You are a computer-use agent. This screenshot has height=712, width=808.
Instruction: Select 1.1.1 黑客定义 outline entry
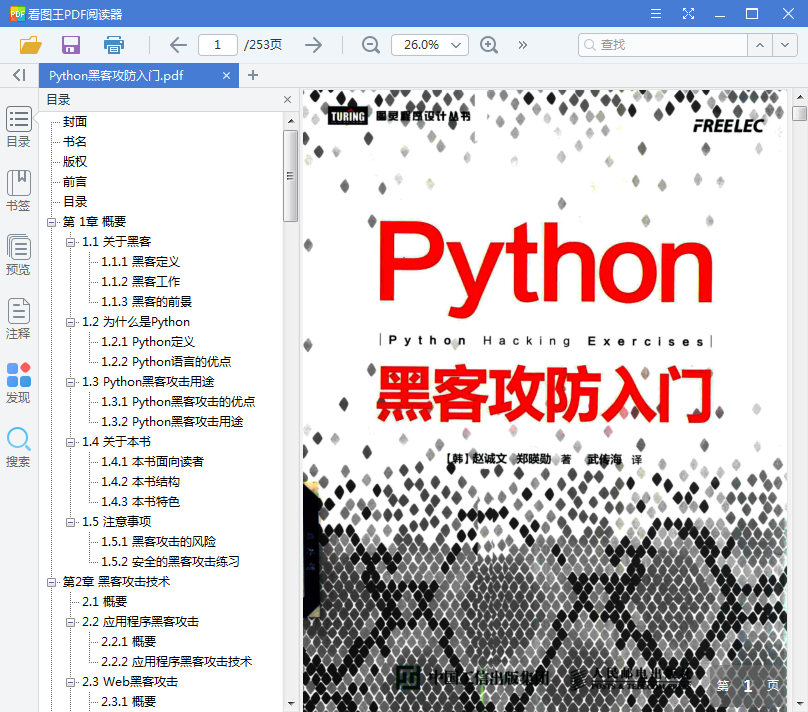(x=140, y=262)
